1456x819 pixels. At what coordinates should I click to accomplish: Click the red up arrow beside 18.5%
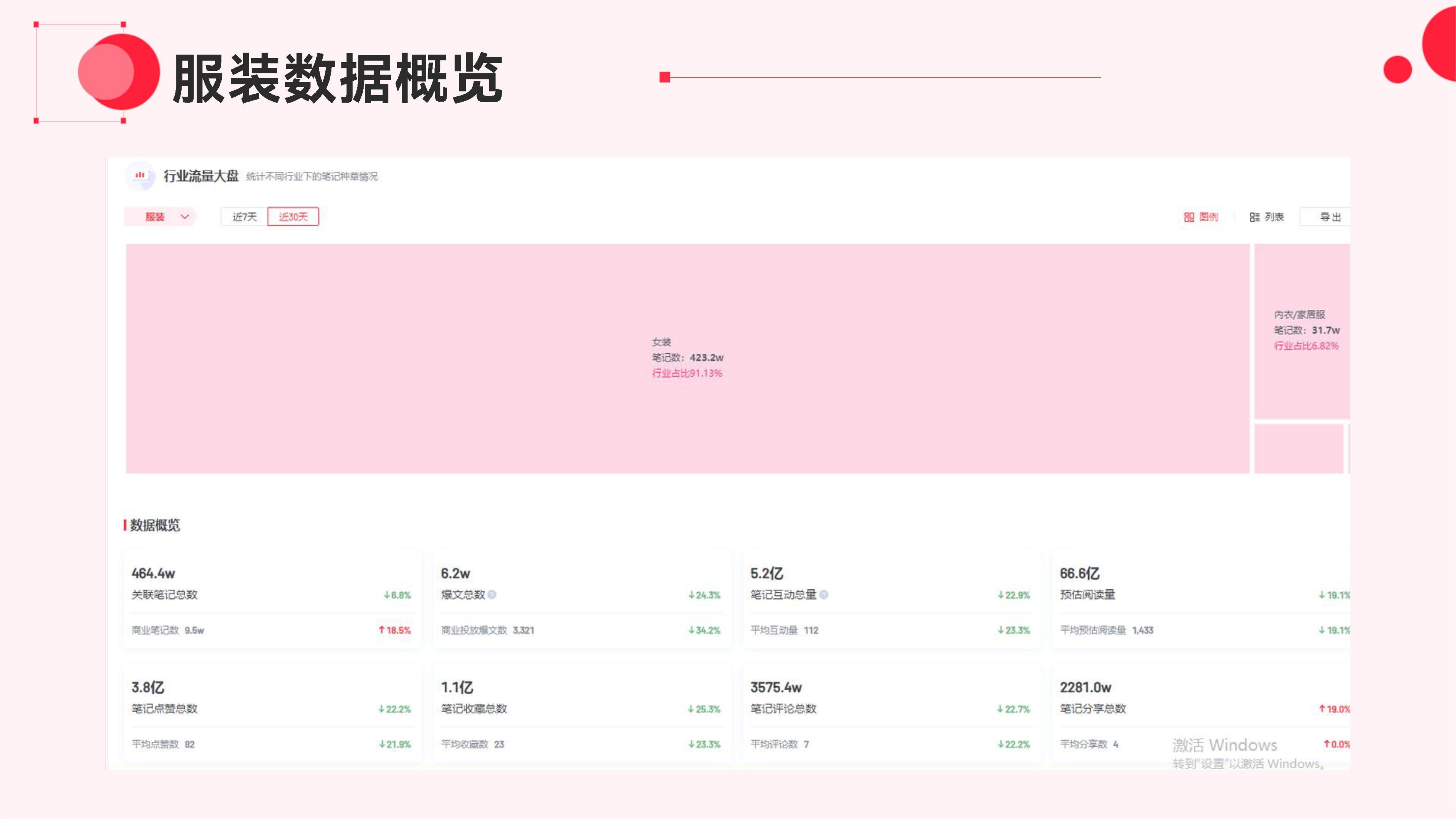click(382, 630)
